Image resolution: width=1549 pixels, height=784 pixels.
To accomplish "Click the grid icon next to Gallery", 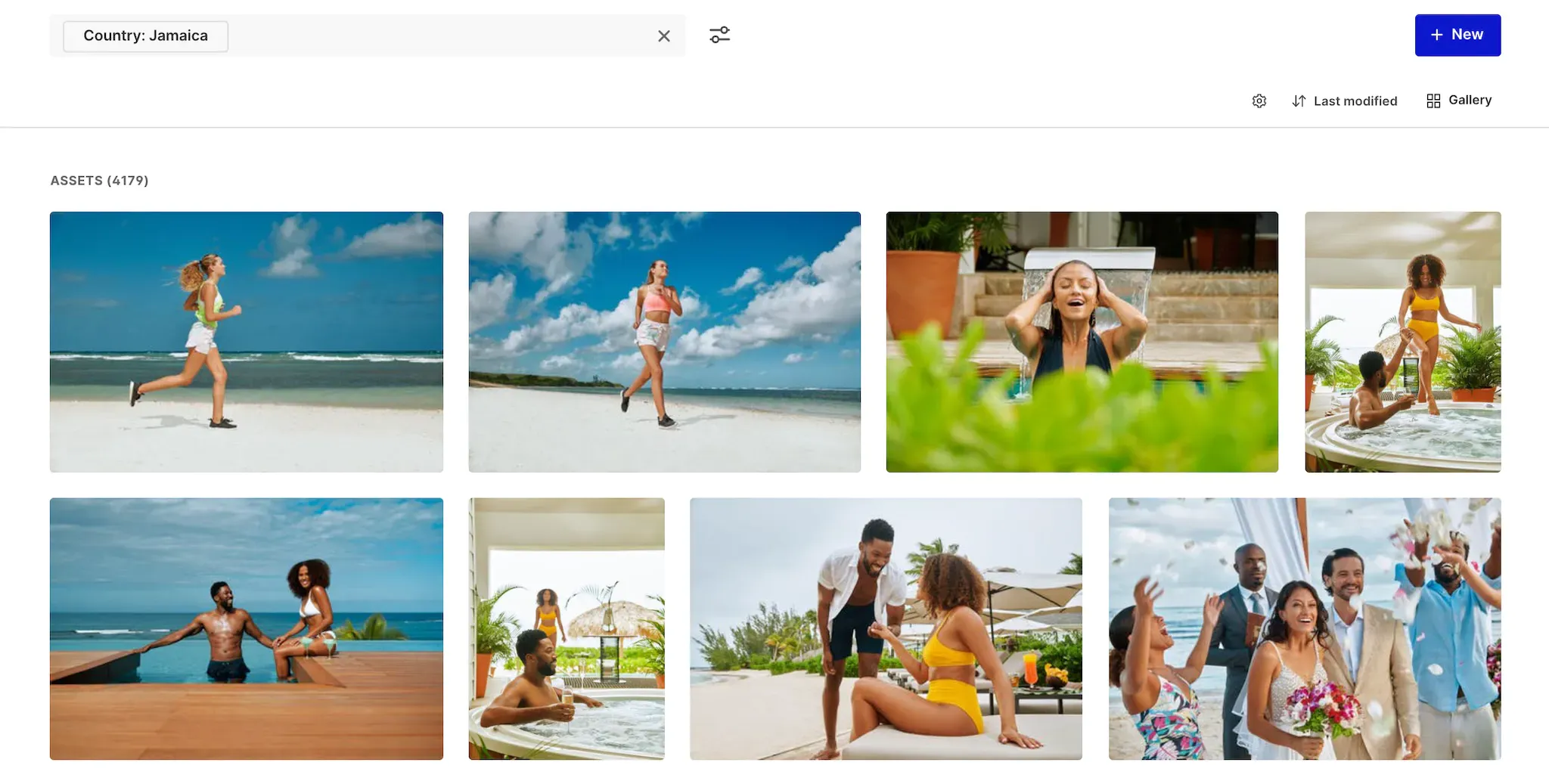I will click(x=1433, y=101).
